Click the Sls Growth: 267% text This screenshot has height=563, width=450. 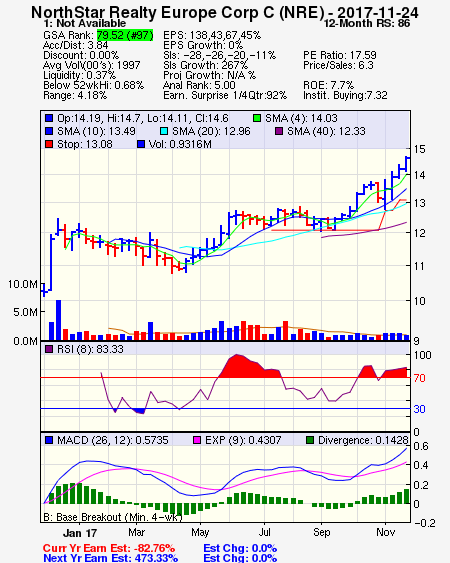pos(205,65)
